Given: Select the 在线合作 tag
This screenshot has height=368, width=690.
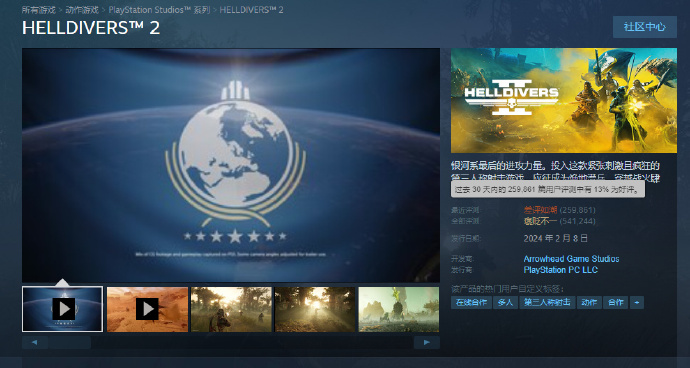Looking at the screenshot, I should (471, 302).
